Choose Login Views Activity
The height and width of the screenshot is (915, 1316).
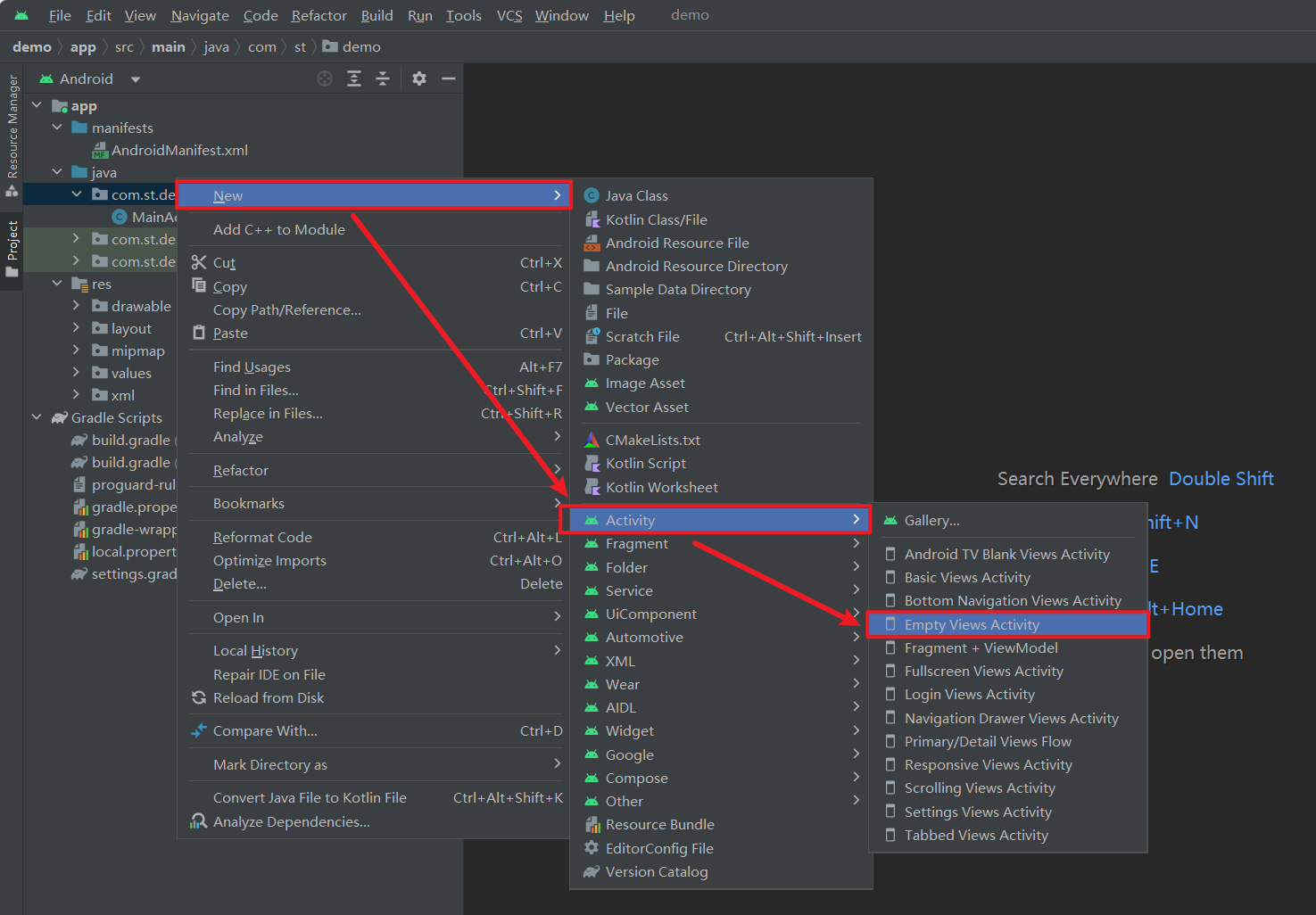pyautogui.click(x=1007, y=694)
